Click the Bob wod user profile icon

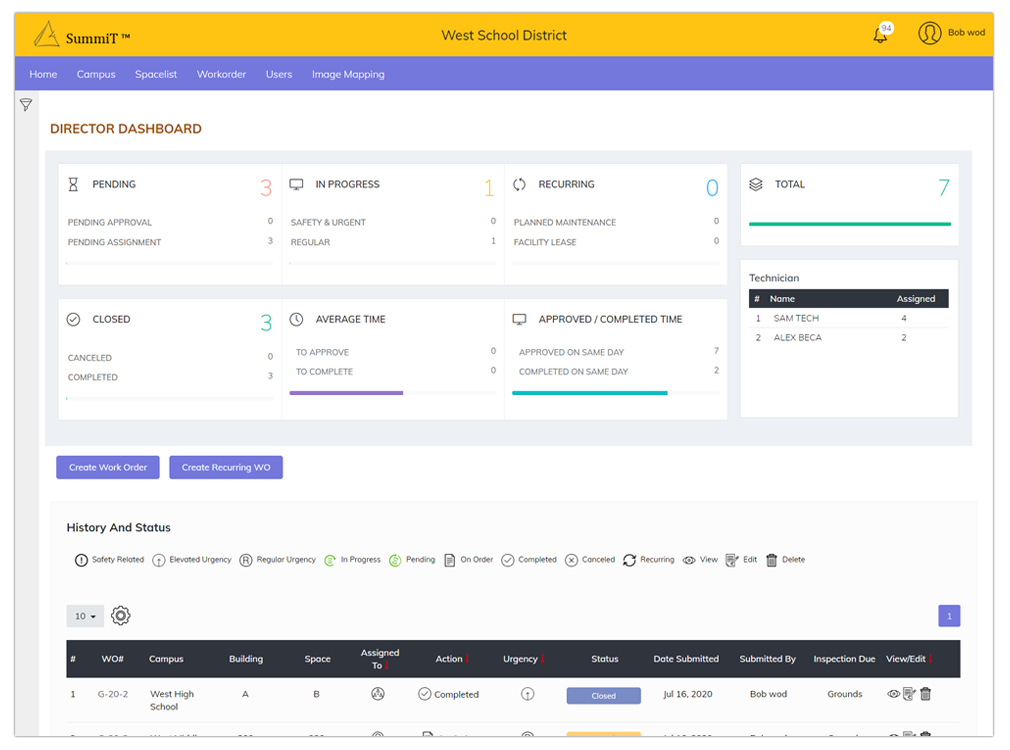tap(930, 33)
